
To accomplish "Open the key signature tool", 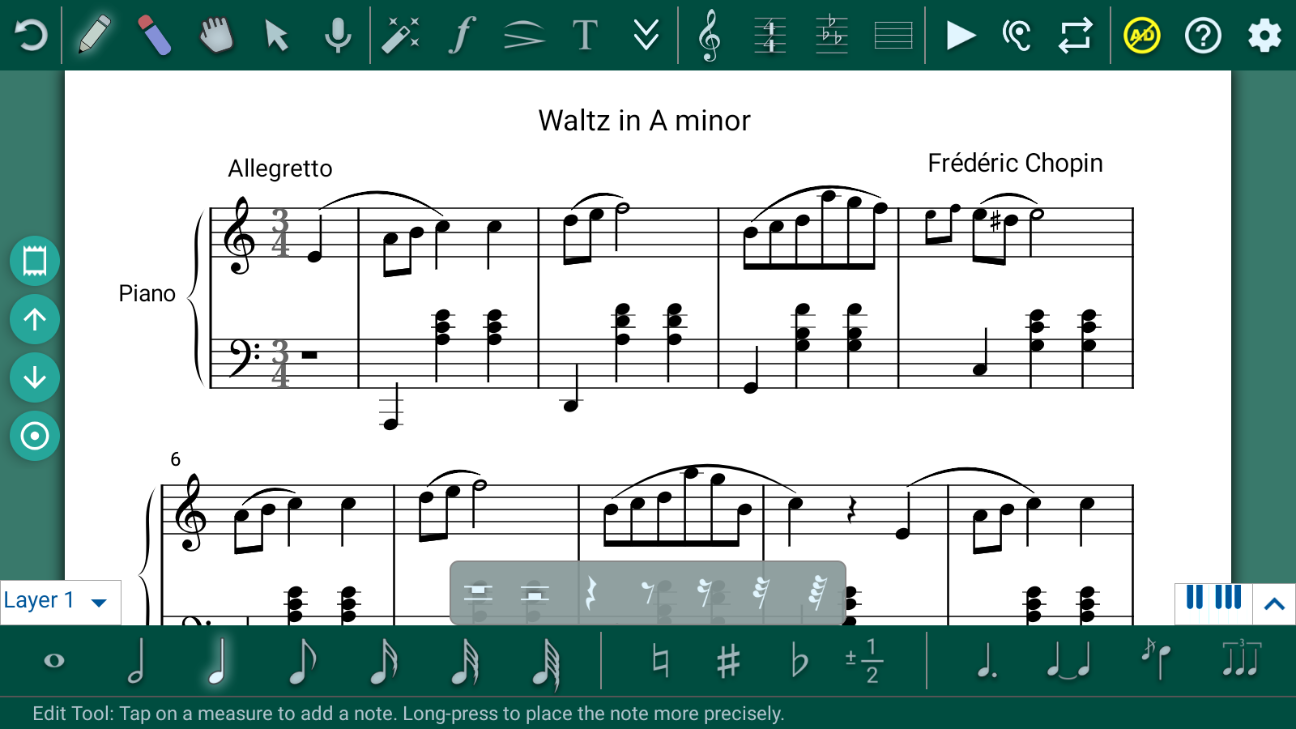I will (x=831, y=36).
